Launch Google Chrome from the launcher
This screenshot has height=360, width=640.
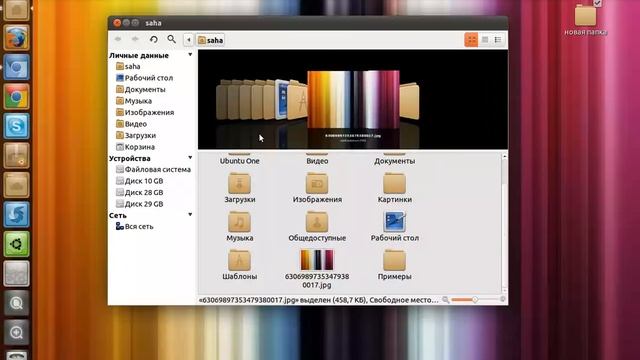(x=16, y=97)
